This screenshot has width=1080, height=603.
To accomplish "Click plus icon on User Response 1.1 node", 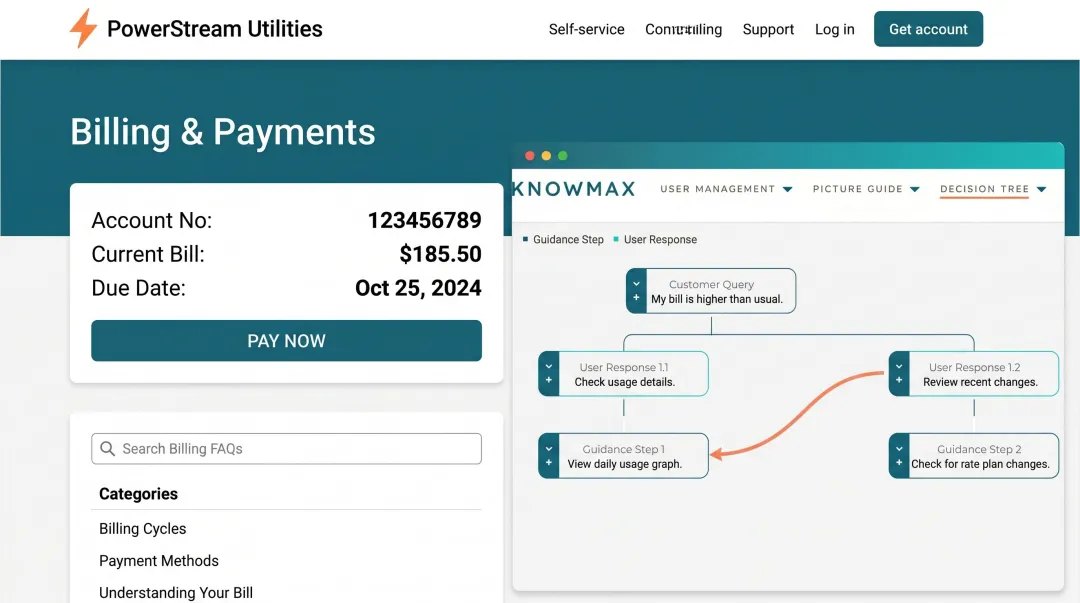I will (549, 380).
